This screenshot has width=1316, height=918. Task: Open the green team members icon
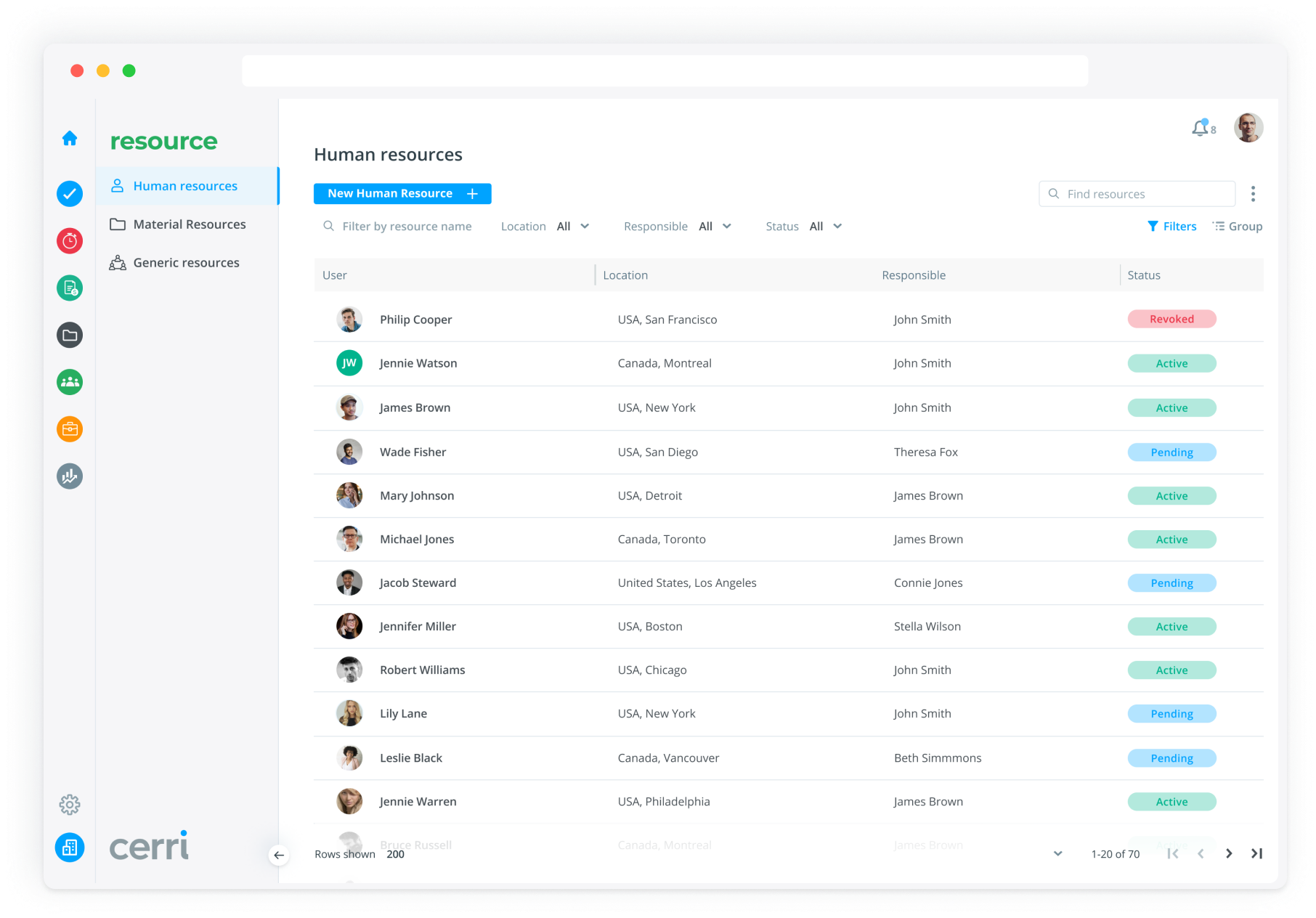coord(70,382)
